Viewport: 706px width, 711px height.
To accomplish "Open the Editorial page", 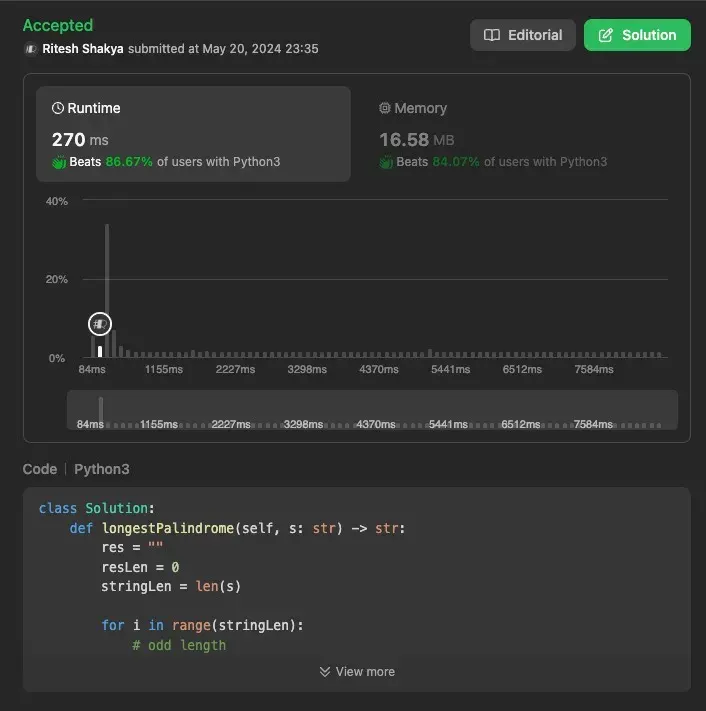I will point(523,35).
